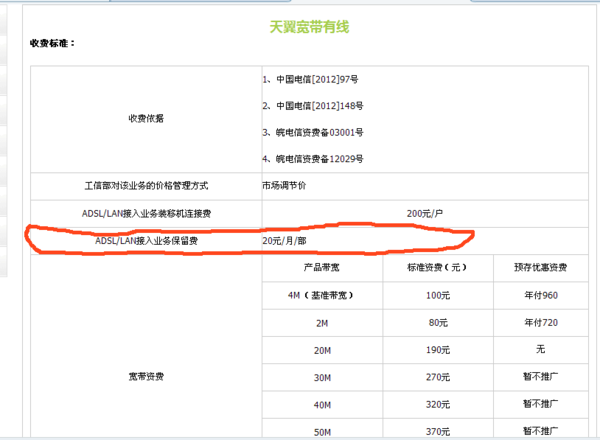Screen dimensions: 600x440
Task: Click the 80元 price cell
Action: click(438, 323)
